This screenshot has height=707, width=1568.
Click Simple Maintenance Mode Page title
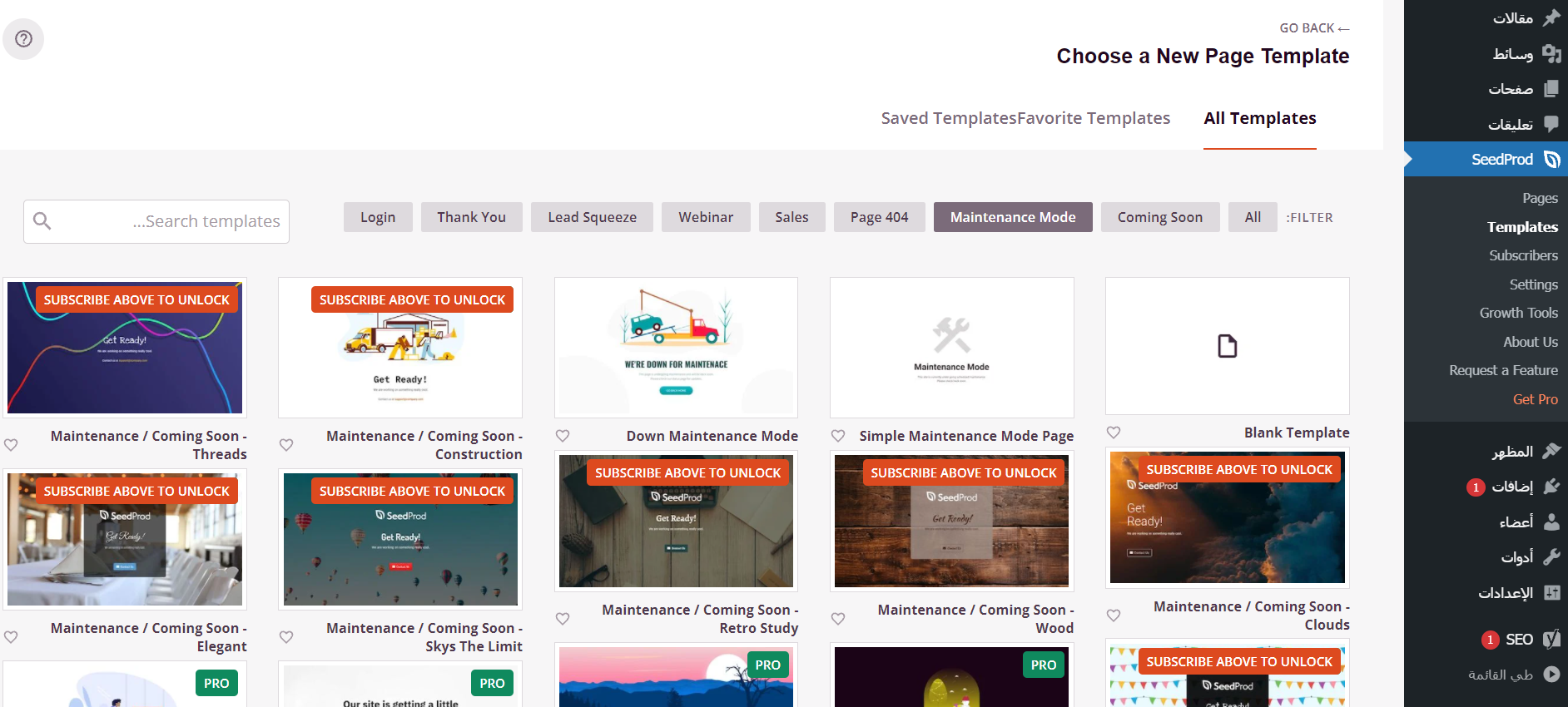coord(966,436)
